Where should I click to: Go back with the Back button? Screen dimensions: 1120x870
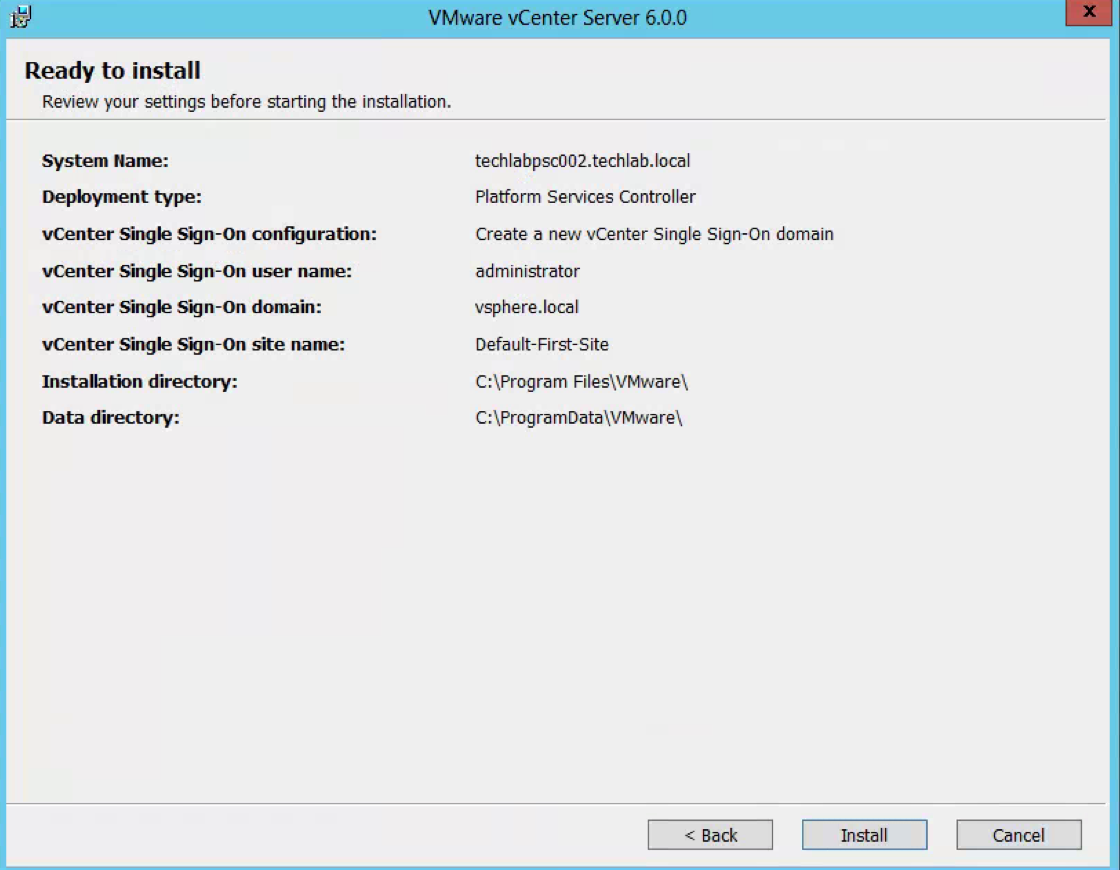[x=710, y=835]
